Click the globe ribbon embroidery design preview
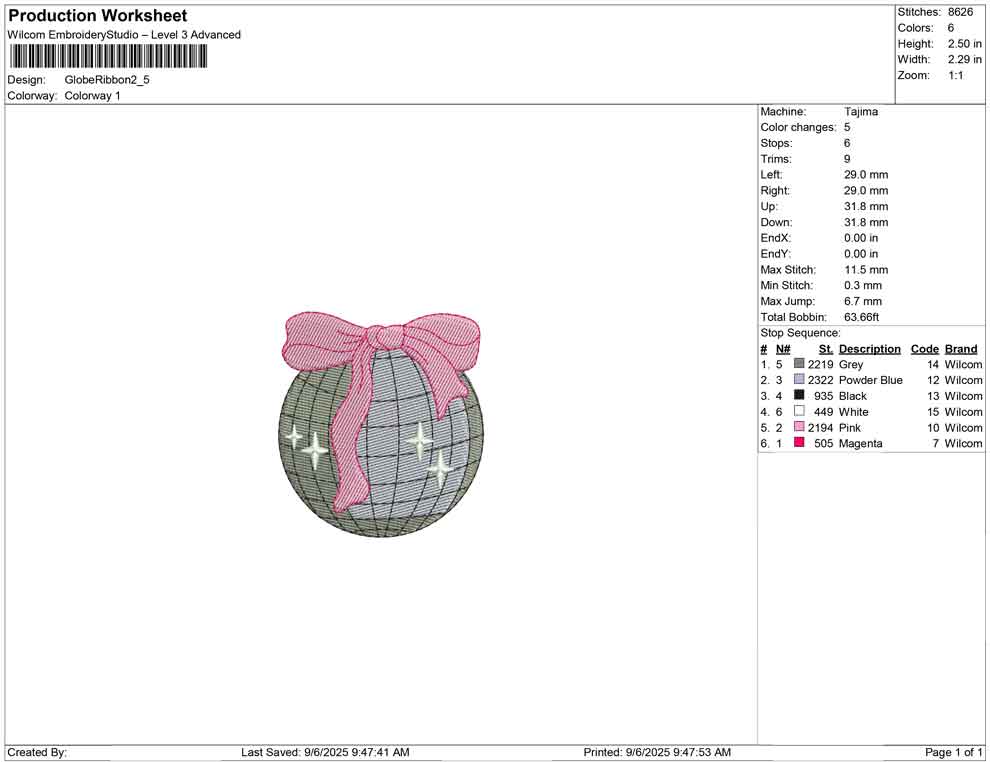 tap(381, 424)
